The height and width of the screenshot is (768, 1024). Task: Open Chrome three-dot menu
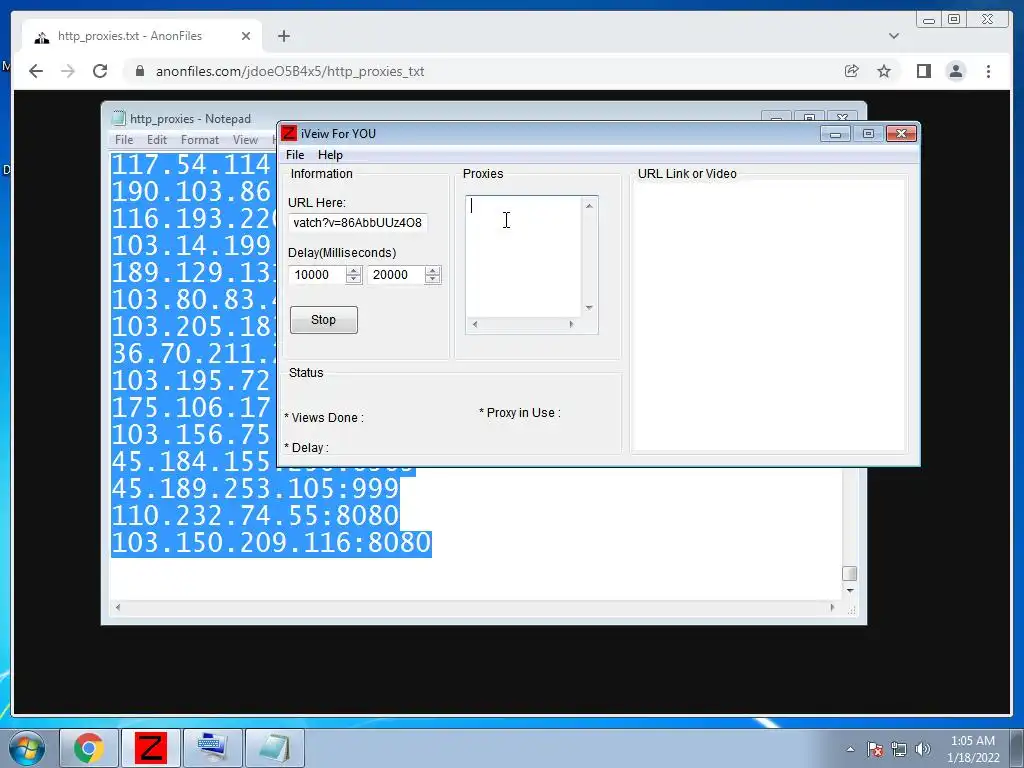coord(988,71)
